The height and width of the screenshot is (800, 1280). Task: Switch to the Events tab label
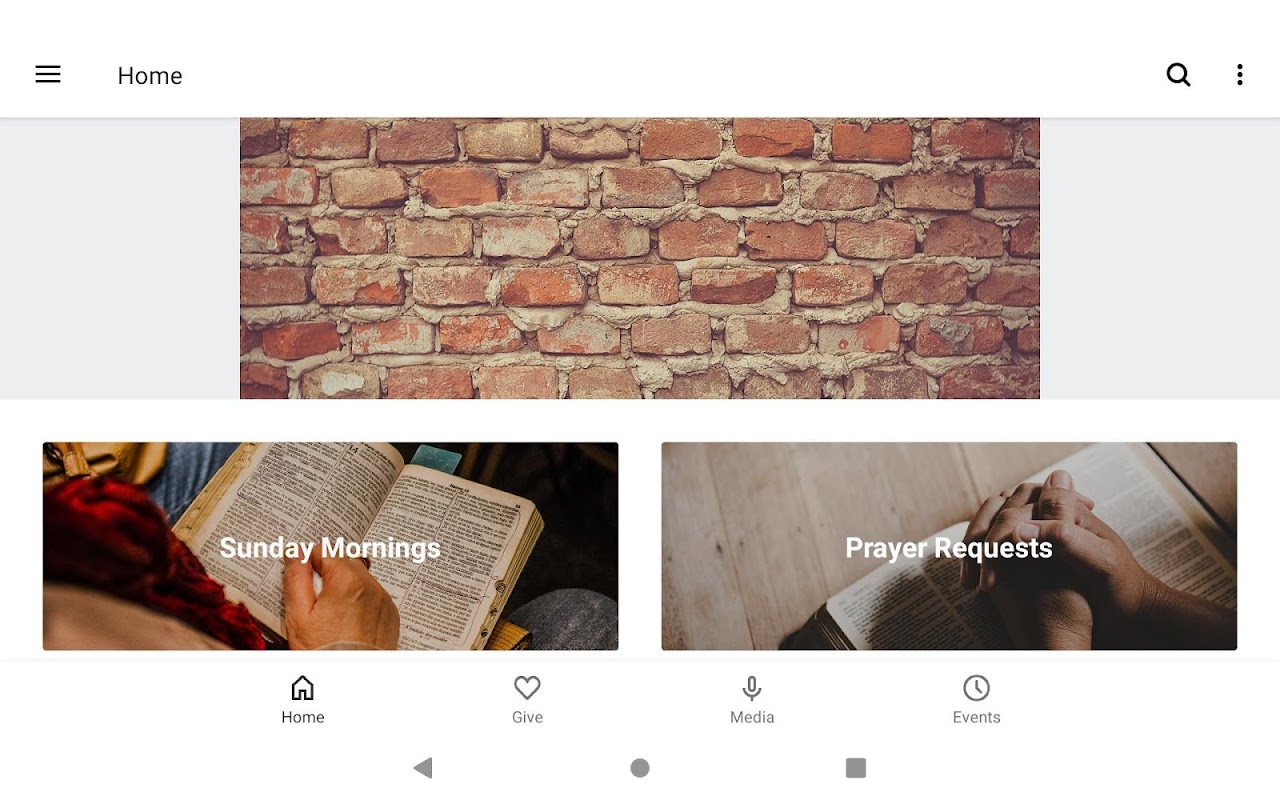point(976,717)
